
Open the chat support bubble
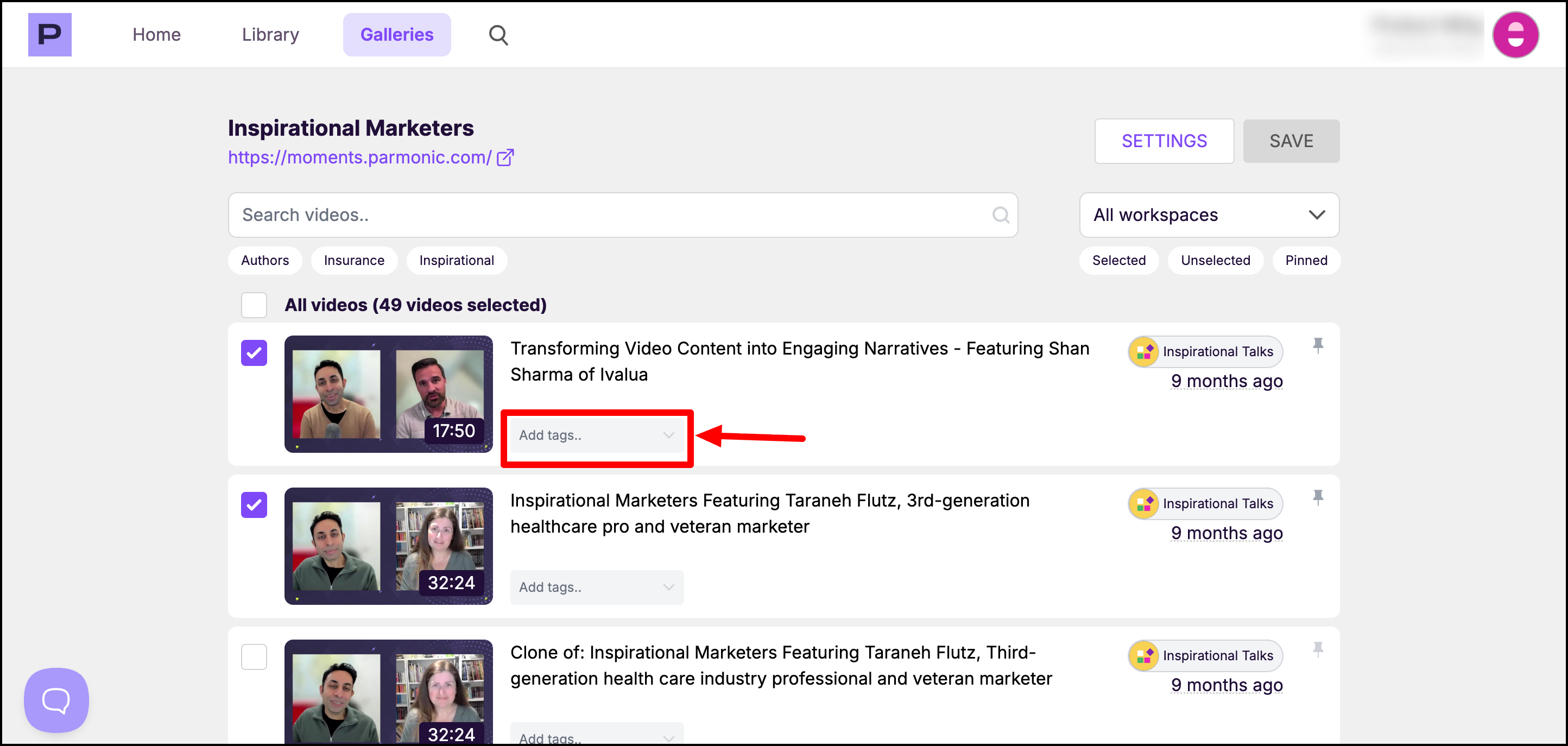click(56, 700)
